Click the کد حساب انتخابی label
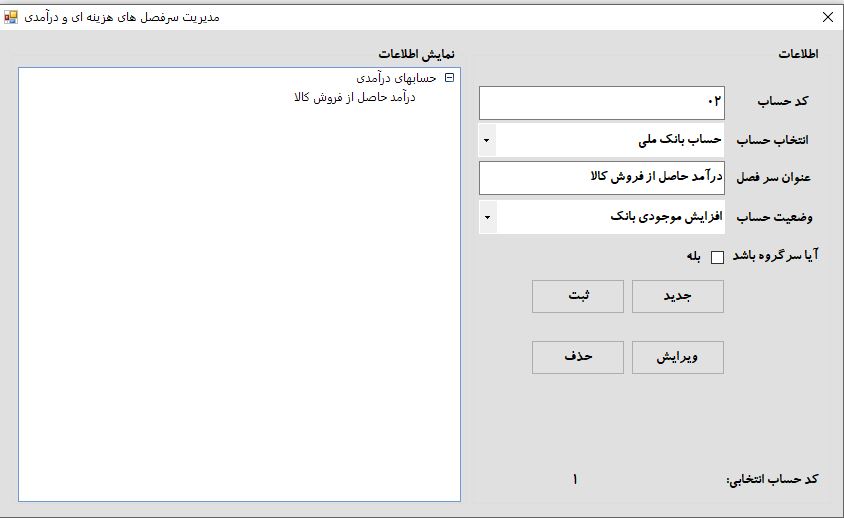This screenshot has width=844, height=518. tap(772, 479)
